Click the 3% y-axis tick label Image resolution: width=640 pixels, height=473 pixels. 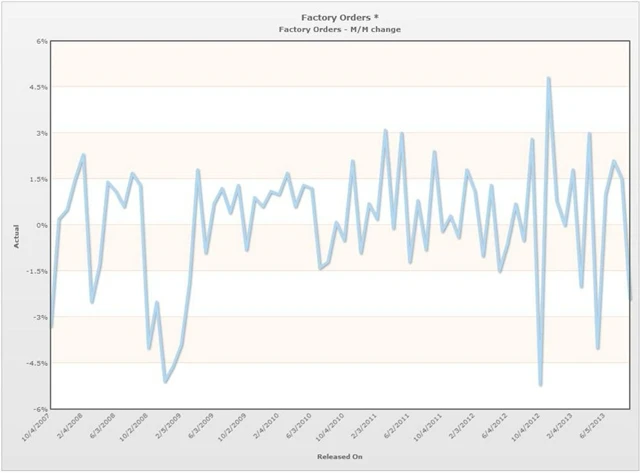coord(43,133)
